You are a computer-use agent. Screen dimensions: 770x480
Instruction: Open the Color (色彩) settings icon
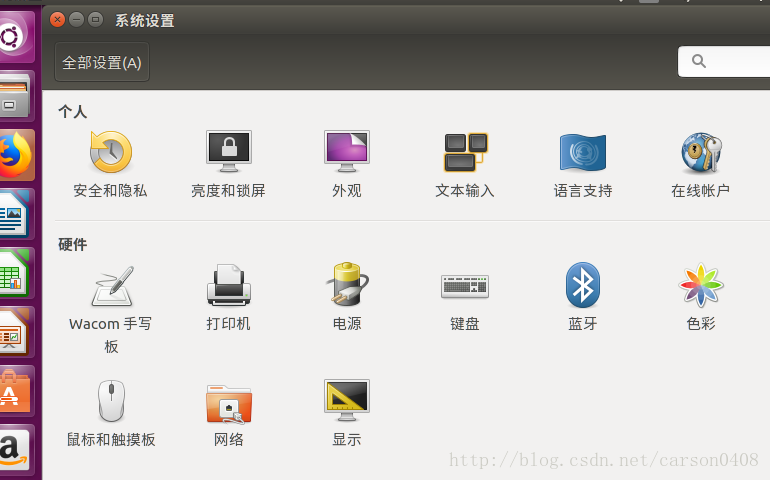coord(701,285)
